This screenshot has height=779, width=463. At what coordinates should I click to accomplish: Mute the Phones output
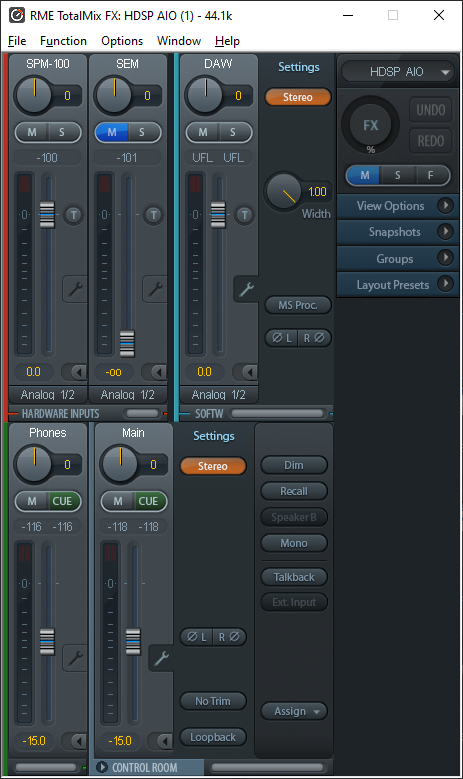(x=32, y=501)
